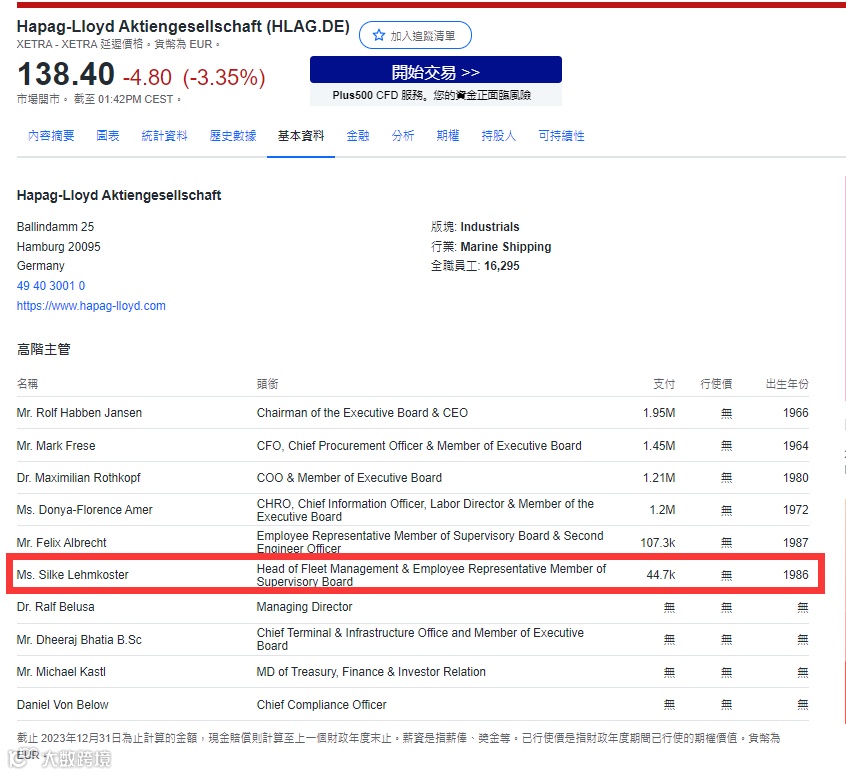Click the 高階主管 executives section heading
The image size is (846, 775).
tap(44, 349)
